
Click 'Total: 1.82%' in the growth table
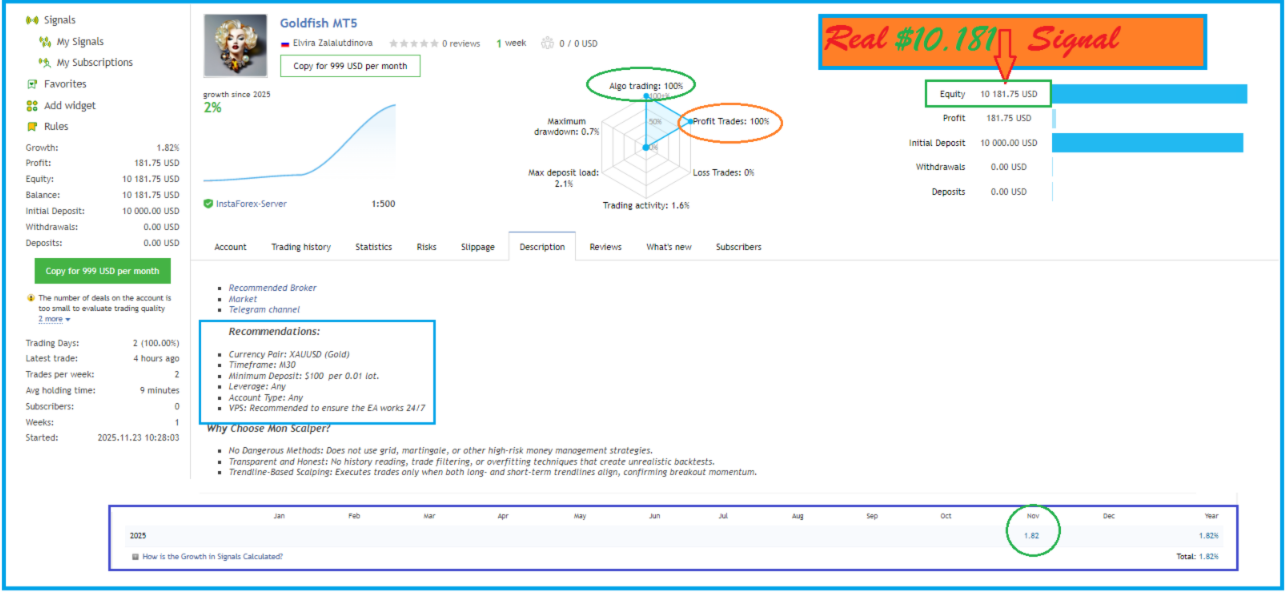coord(1200,556)
